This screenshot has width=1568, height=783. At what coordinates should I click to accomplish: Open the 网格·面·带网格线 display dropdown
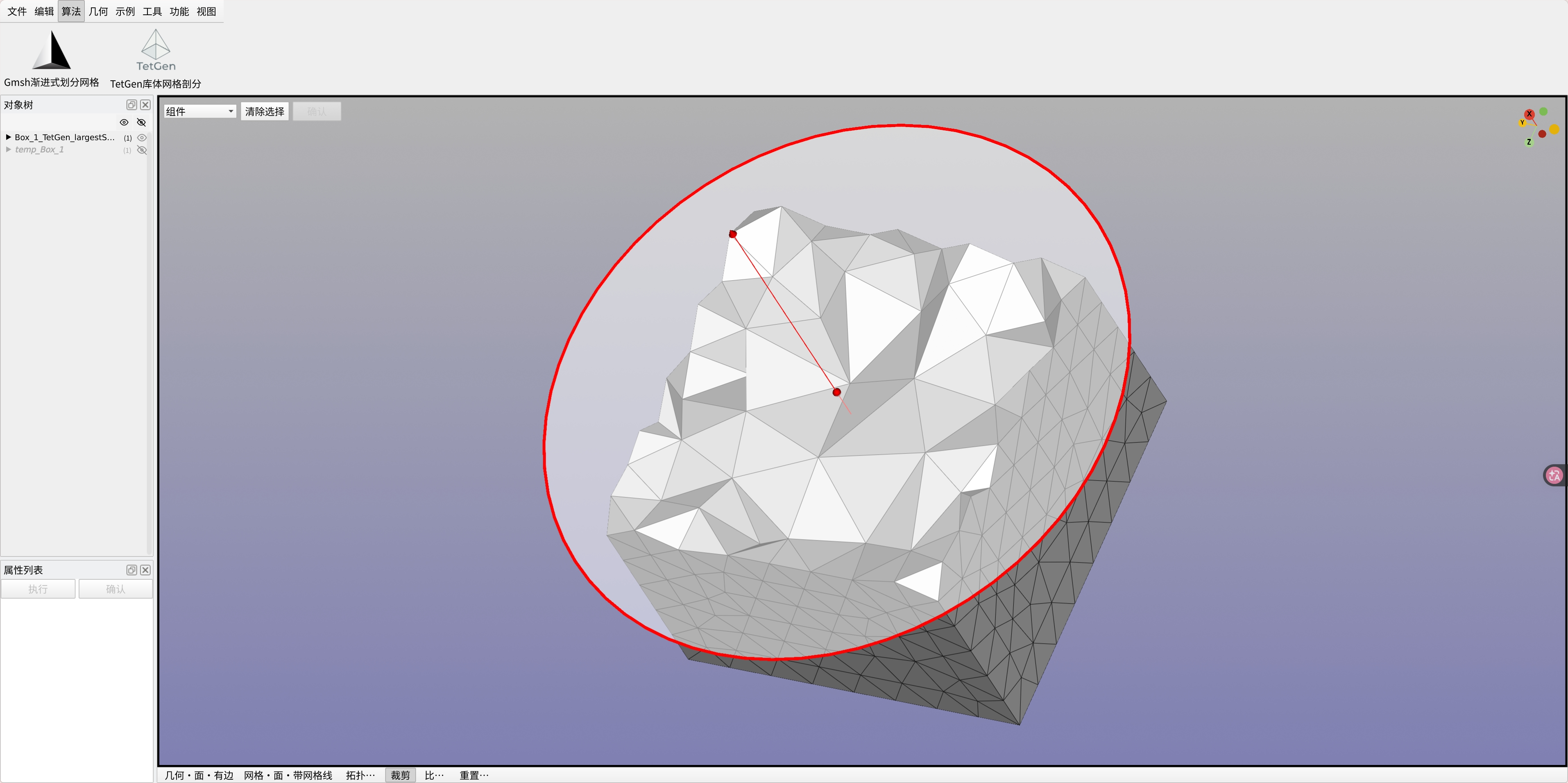tap(288, 775)
